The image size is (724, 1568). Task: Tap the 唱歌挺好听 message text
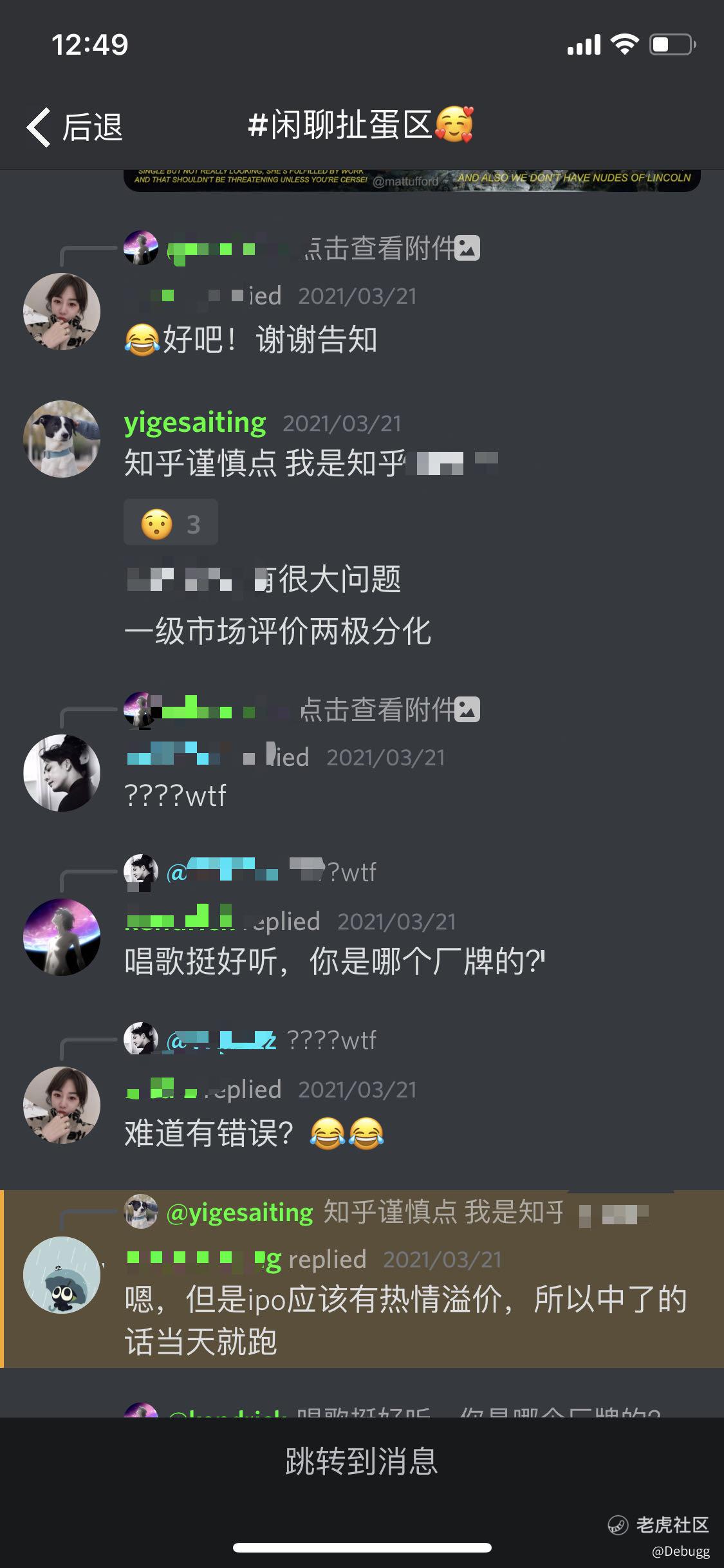(335, 962)
